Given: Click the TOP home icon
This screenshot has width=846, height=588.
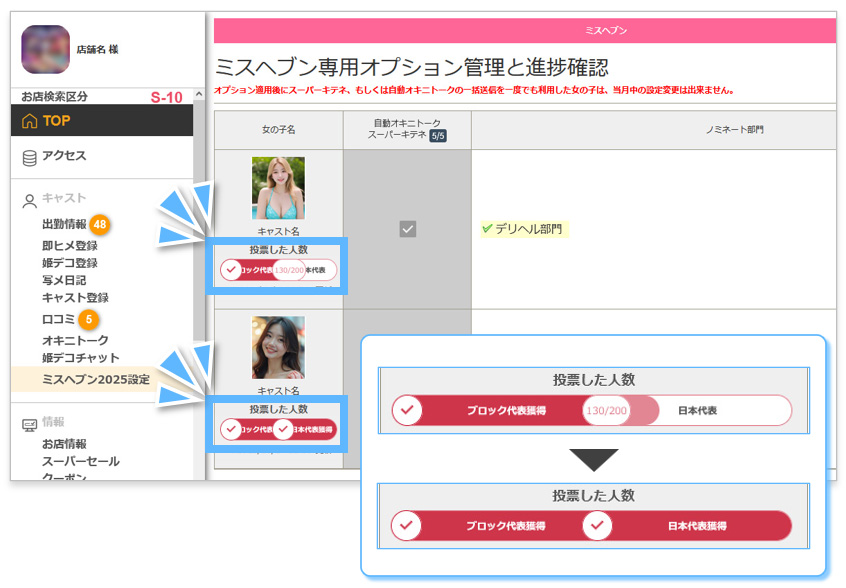Looking at the screenshot, I should tap(29, 121).
